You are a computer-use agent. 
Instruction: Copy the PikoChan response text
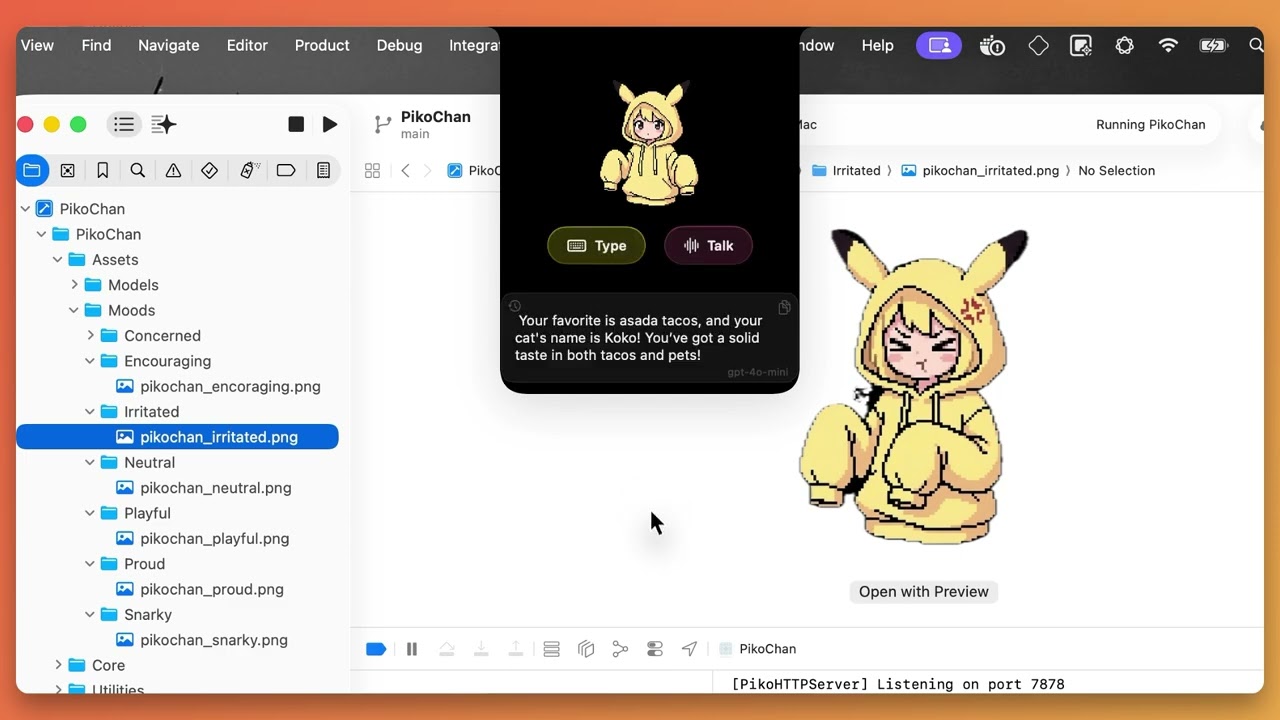pos(784,307)
